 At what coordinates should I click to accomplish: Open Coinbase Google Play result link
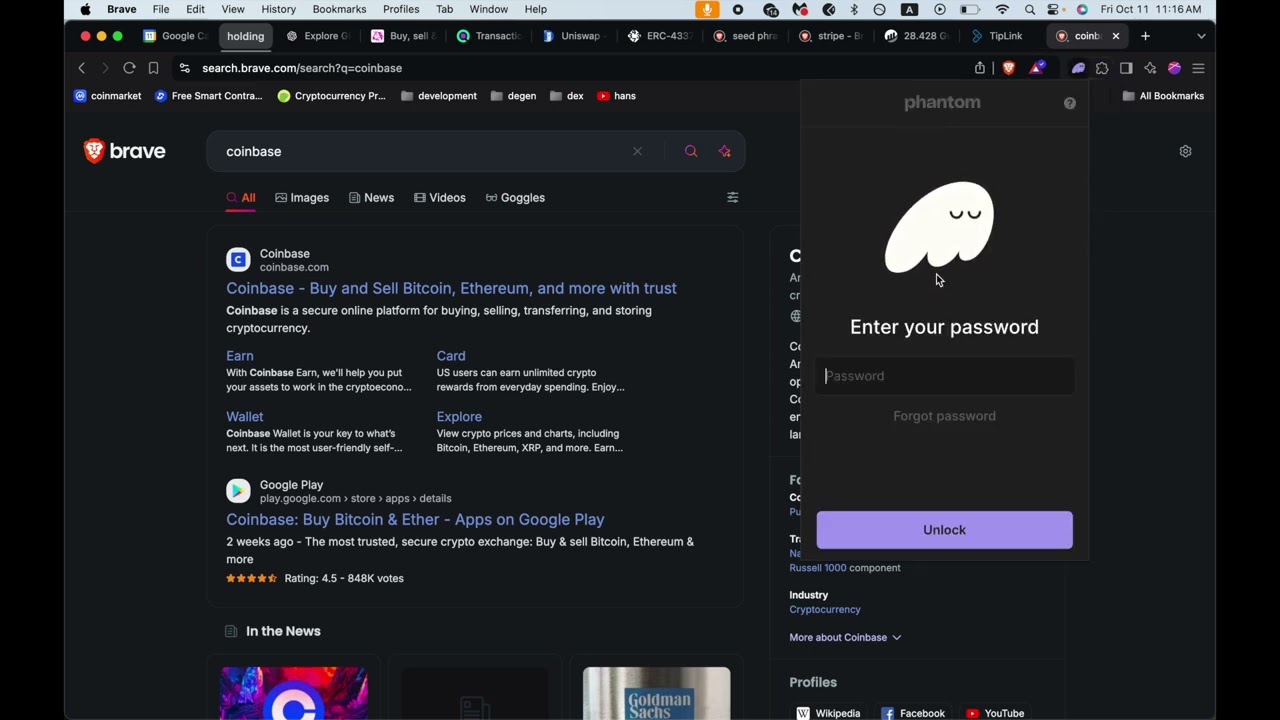point(415,519)
